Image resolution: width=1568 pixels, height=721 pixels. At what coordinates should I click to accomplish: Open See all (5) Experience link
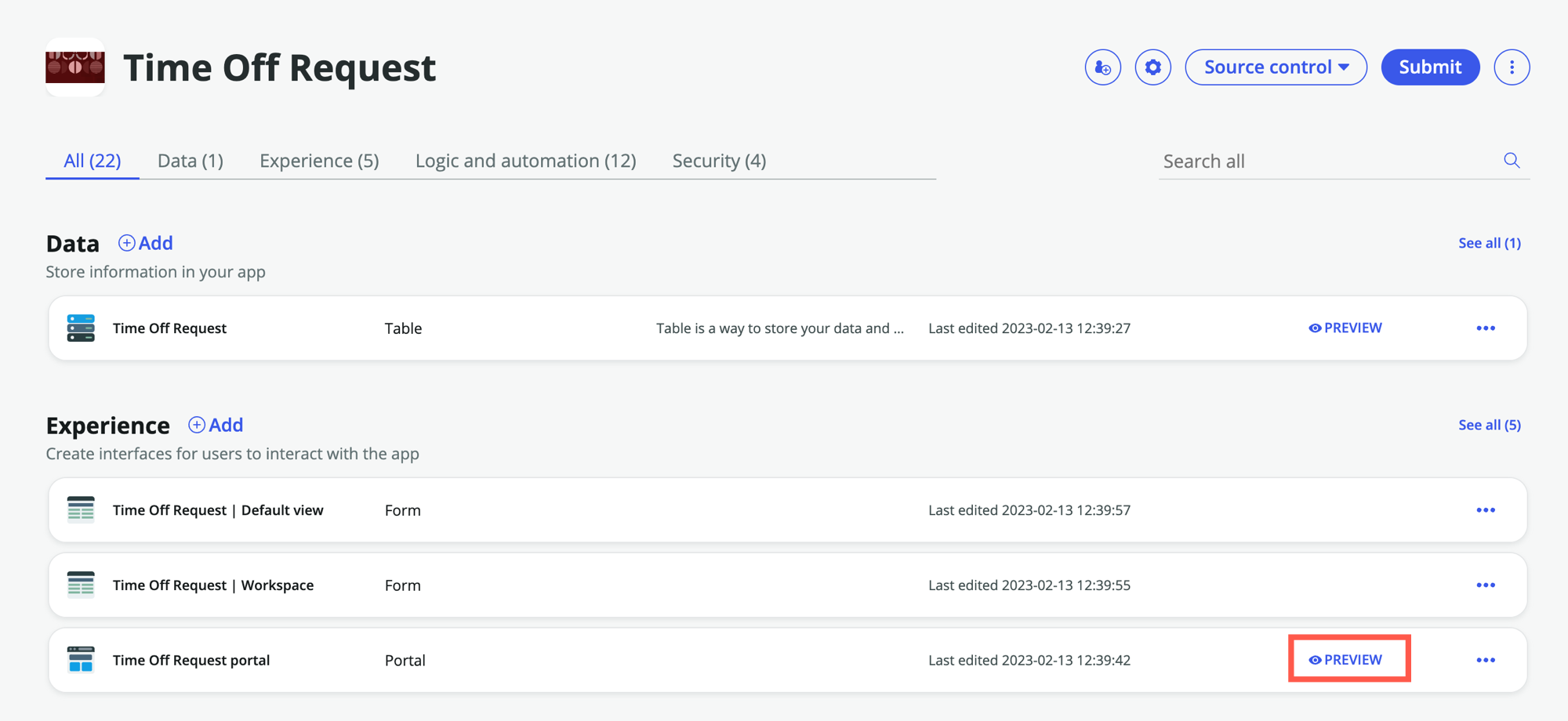tap(1489, 425)
